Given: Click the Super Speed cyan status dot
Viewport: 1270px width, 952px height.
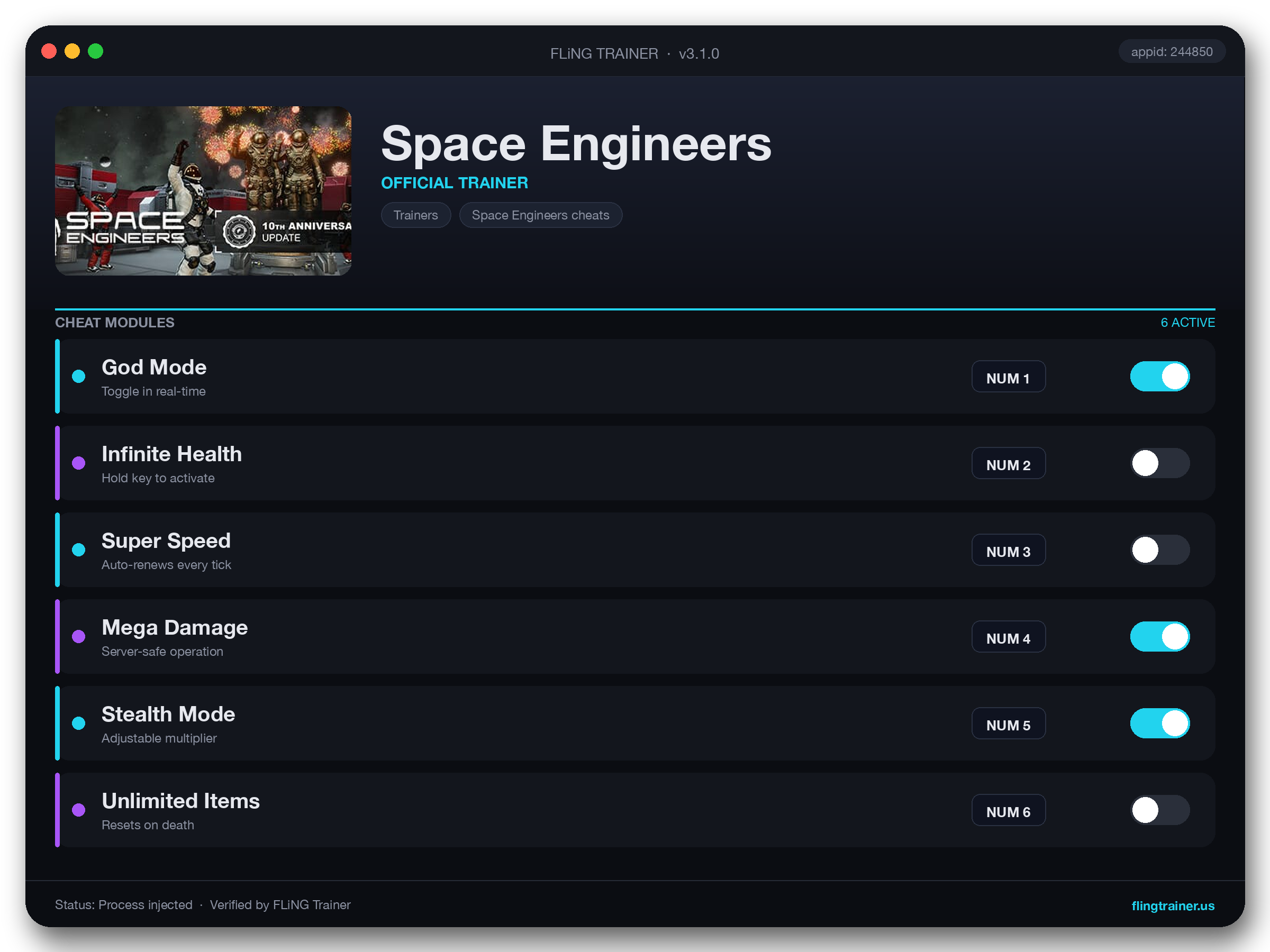Looking at the screenshot, I should point(79,550).
